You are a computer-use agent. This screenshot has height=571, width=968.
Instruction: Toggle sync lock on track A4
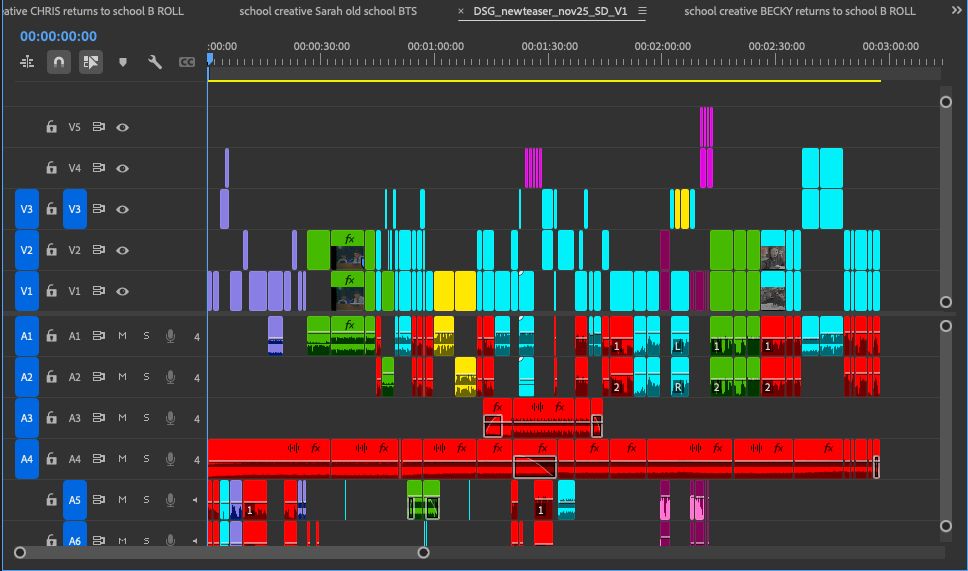point(98,458)
